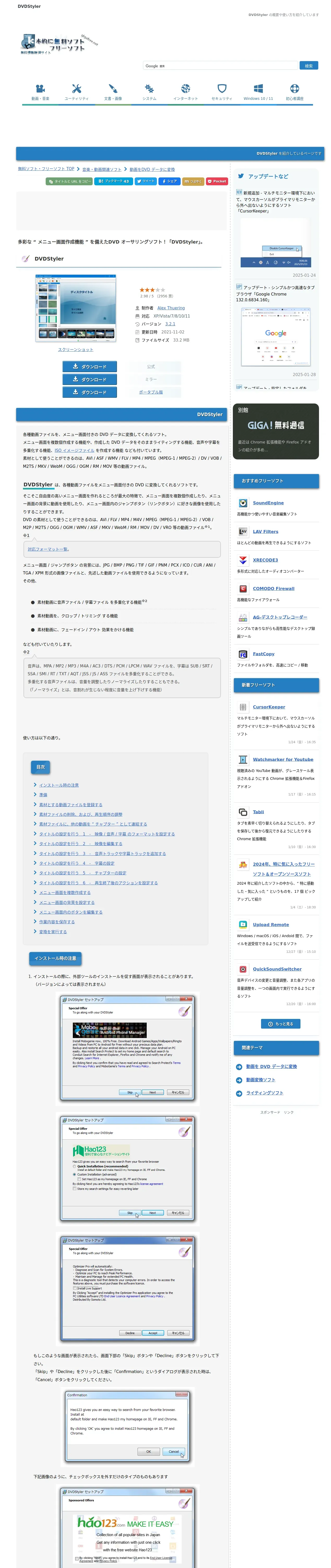Image resolution: width=331 pixels, height=1568 pixels.
Task: Click the Upload Remote app icon
Action: [x=243, y=925]
